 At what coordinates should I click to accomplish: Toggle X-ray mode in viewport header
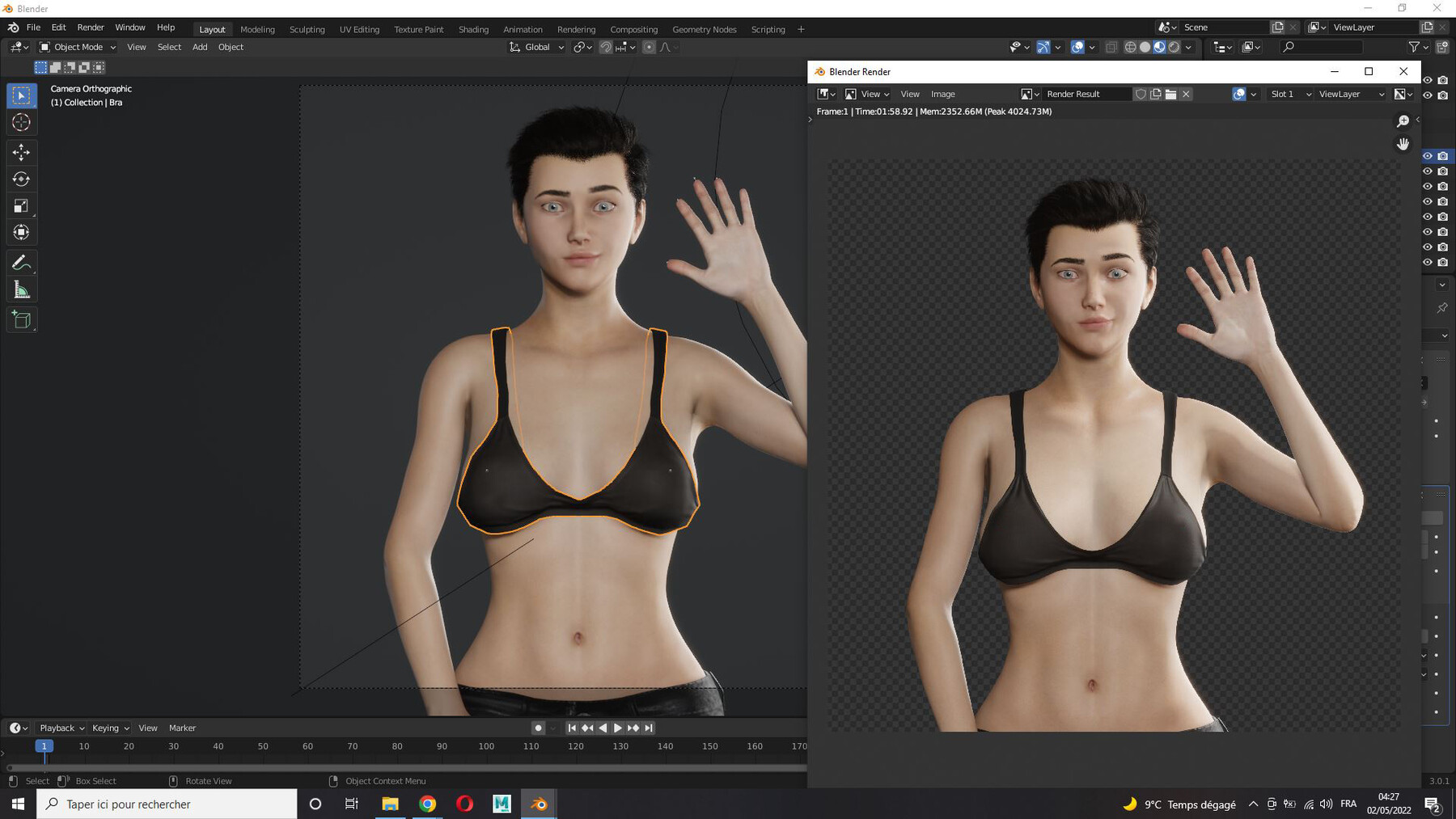1111,47
